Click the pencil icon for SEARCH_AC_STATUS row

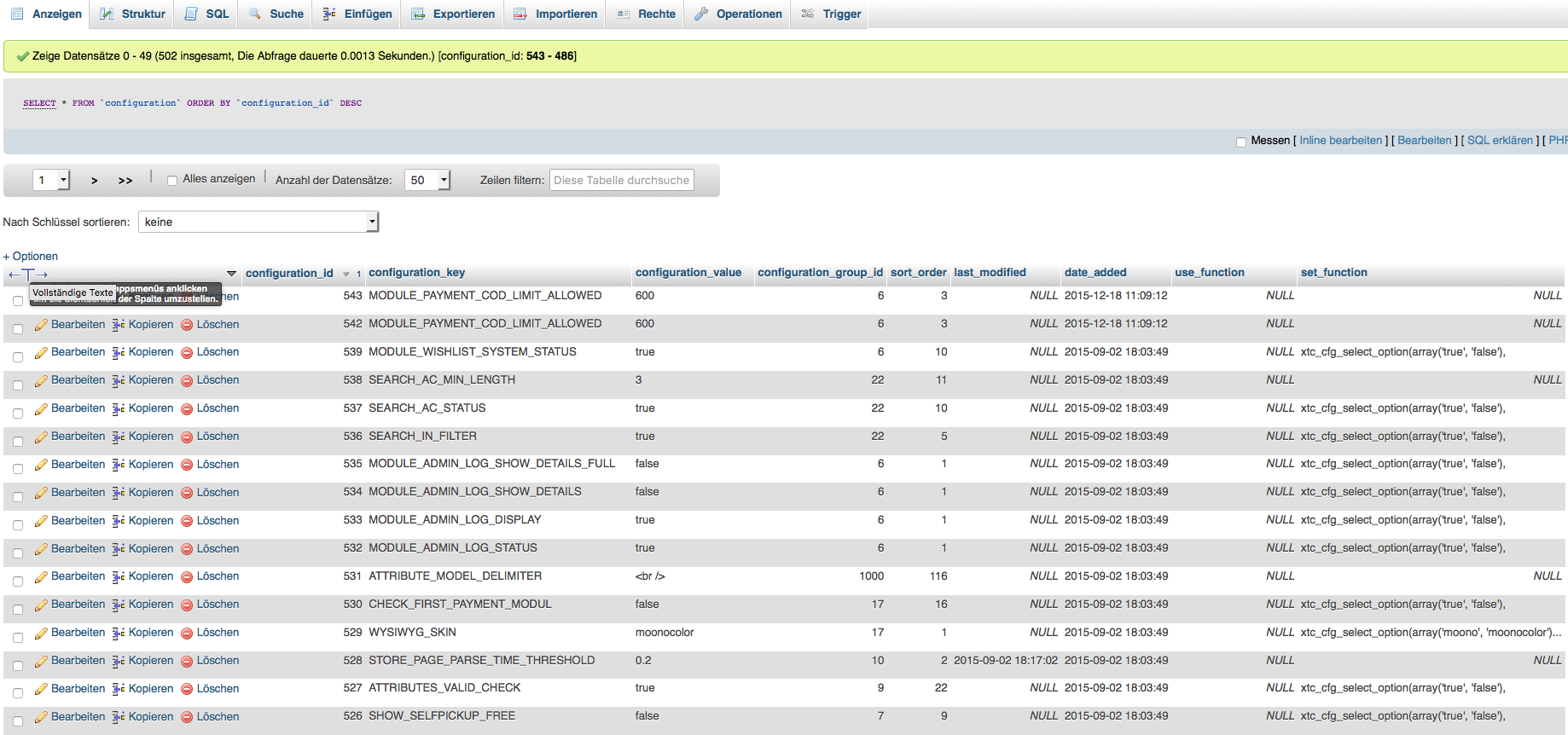tap(41, 409)
